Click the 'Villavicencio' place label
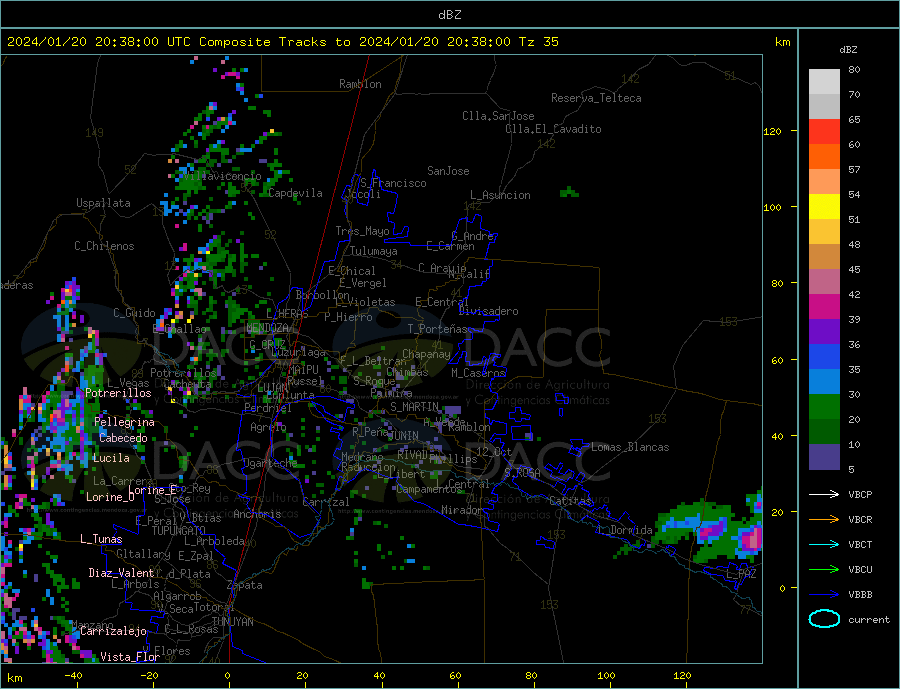 pyautogui.click(x=222, y=176)
